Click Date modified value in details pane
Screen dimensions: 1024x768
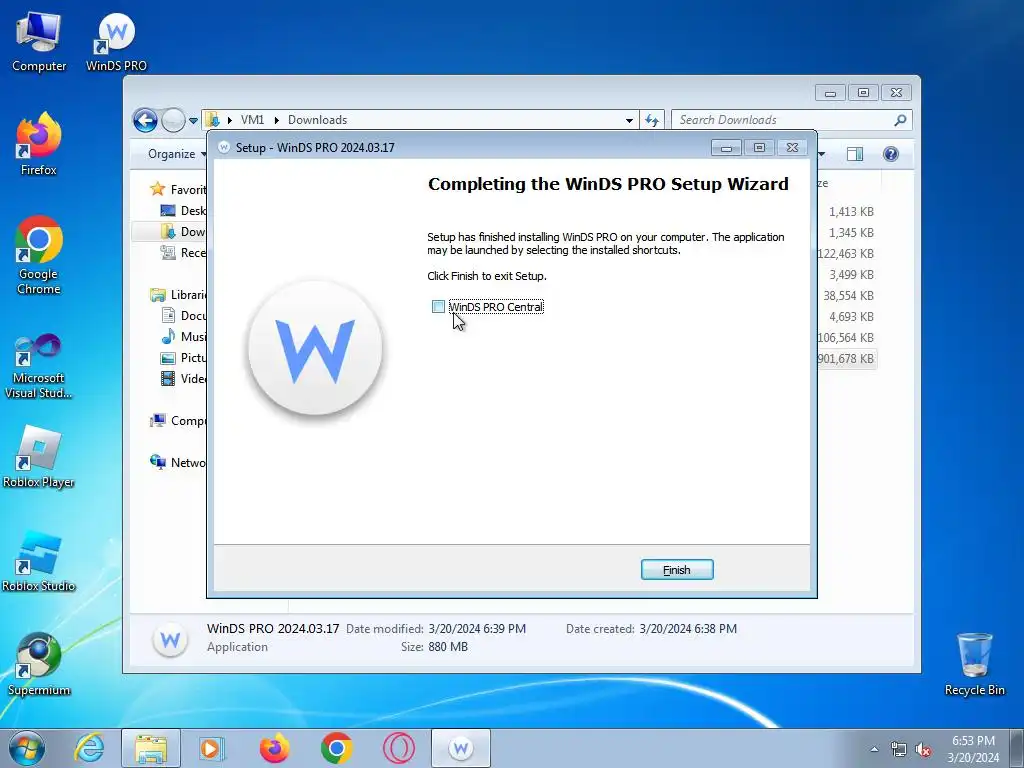[x=477, y=628]
